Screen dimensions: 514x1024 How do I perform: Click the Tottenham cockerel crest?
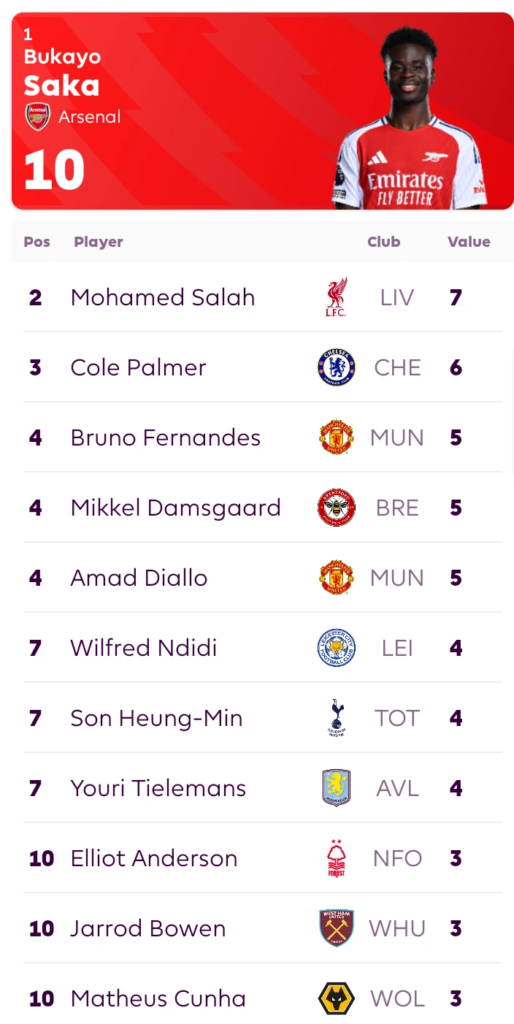tap(336, 718)
